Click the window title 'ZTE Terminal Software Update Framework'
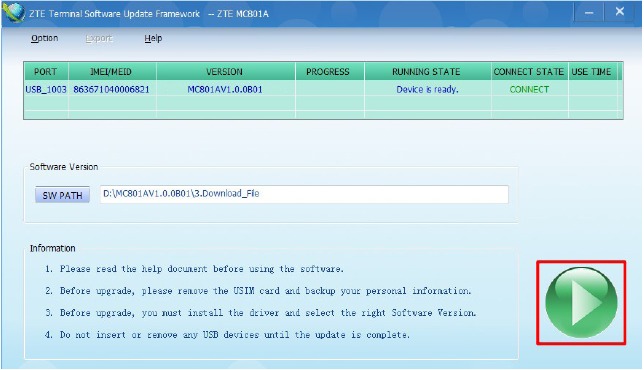The image size is (644, 370). [115, 14]
